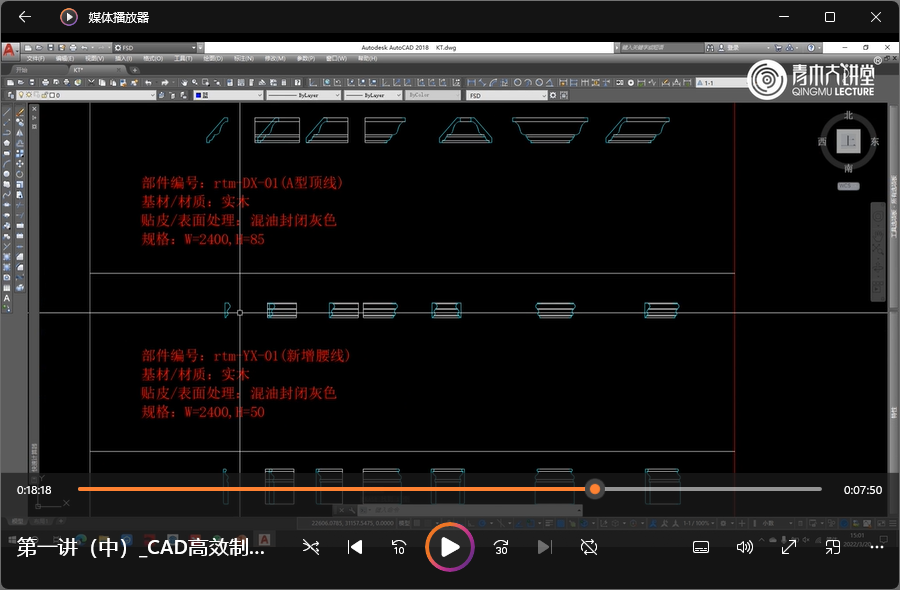Image resolution: width=900 pixels, height=590 pixels.
Task: Expand the 1-1 annotation style dropdown
Action: coord(723,83)
